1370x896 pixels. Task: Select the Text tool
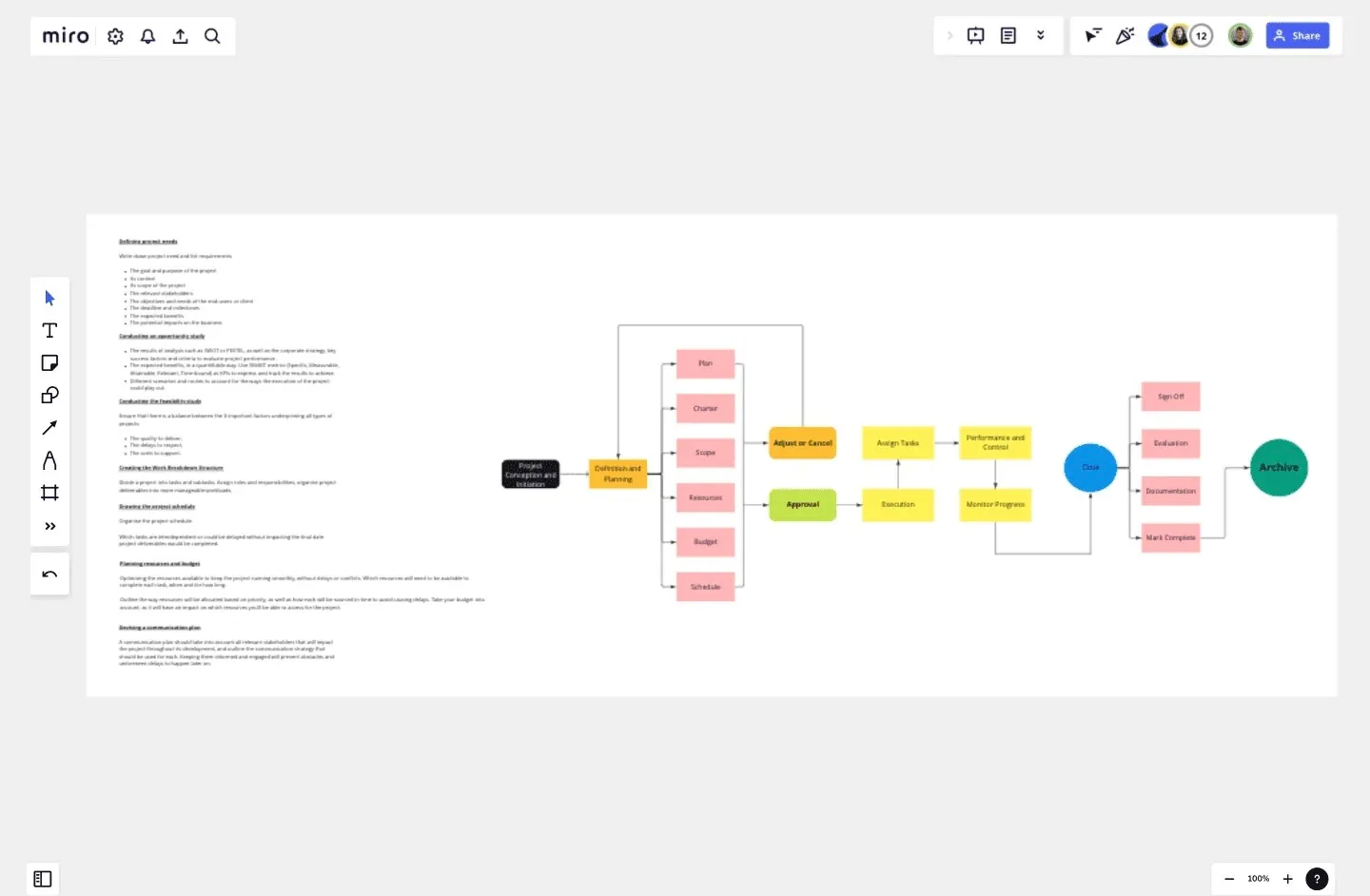[x=49, y=330]
